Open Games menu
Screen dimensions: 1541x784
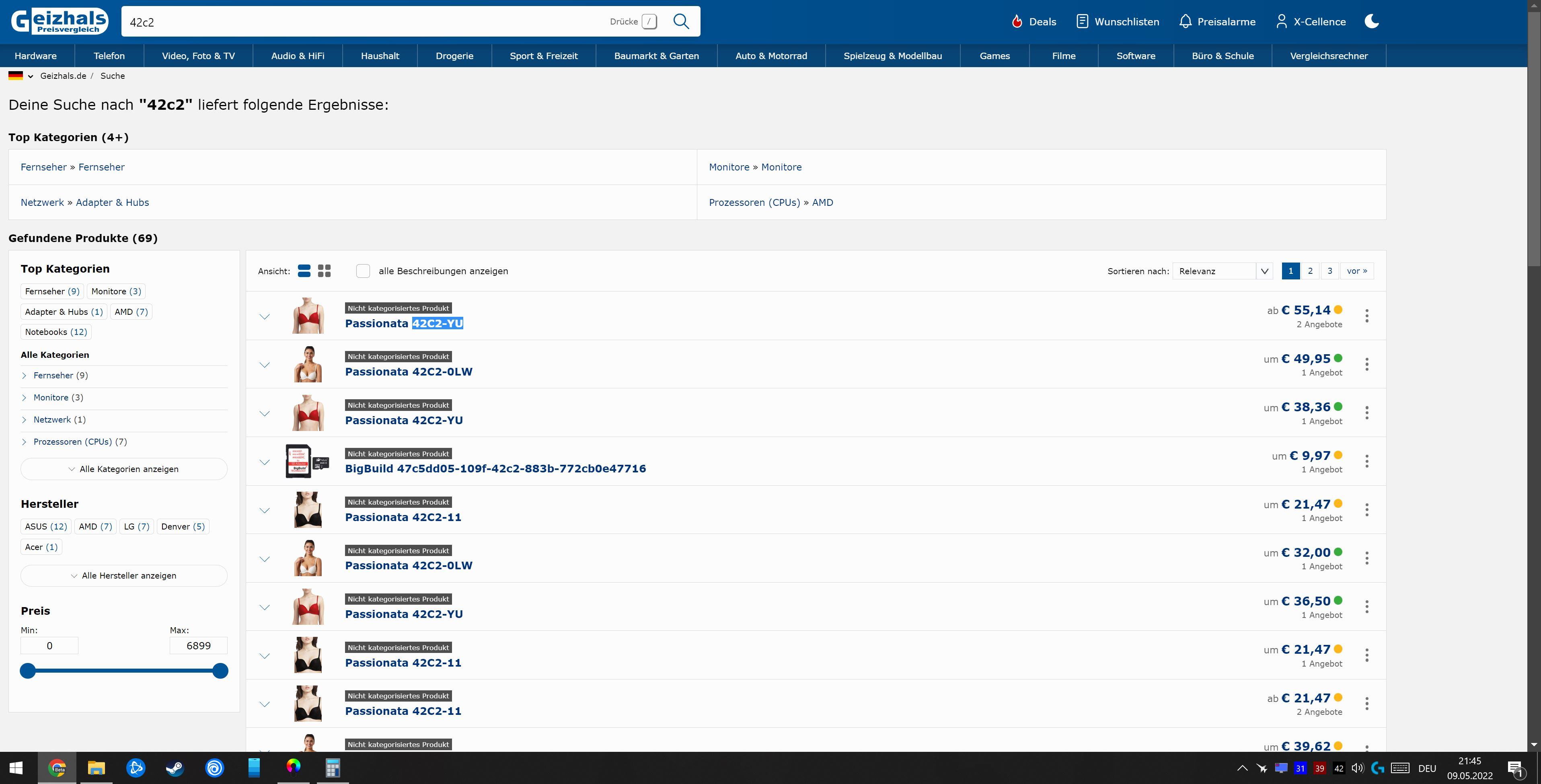click(995, 55)
